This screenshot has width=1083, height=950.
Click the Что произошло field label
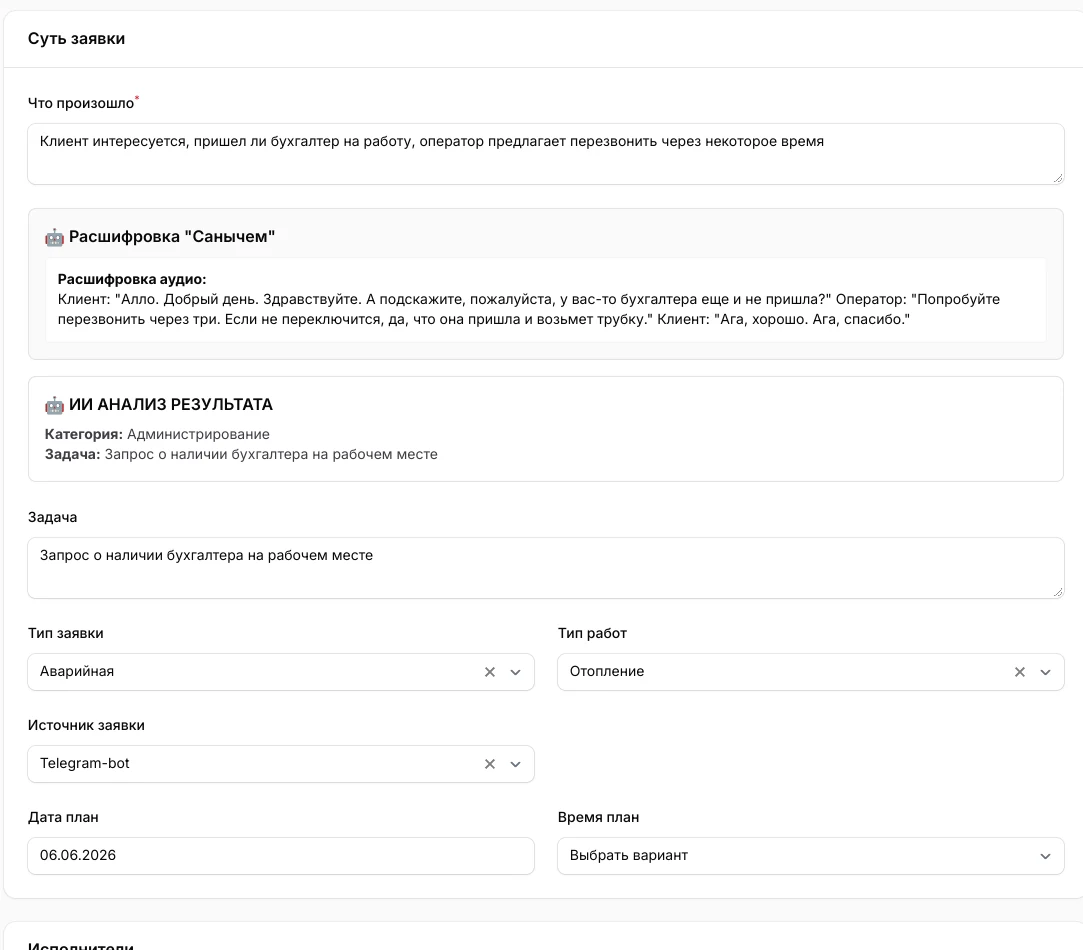click(81, 103)
